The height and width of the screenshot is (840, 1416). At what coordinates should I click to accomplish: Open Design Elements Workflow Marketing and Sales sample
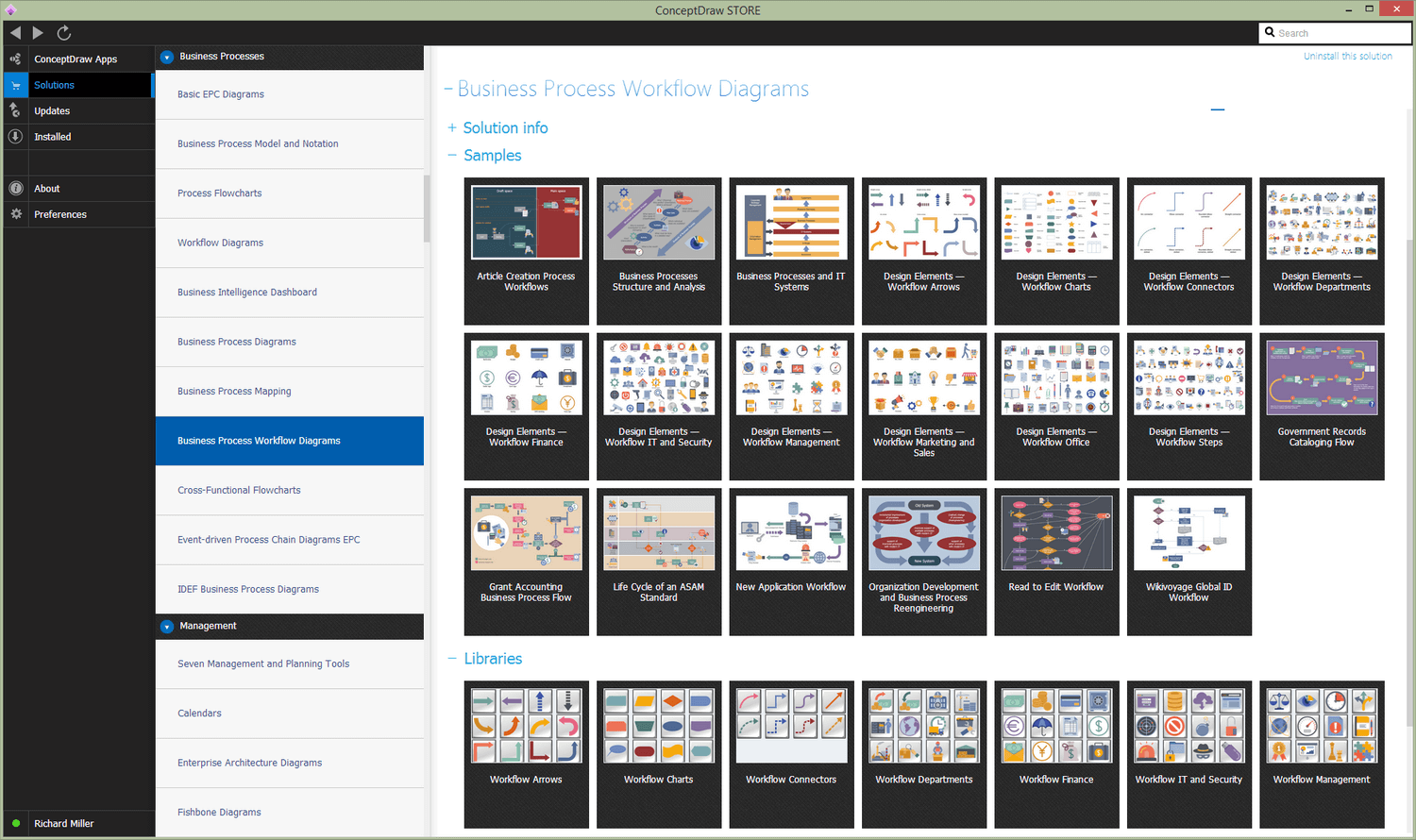click(924, 407)
